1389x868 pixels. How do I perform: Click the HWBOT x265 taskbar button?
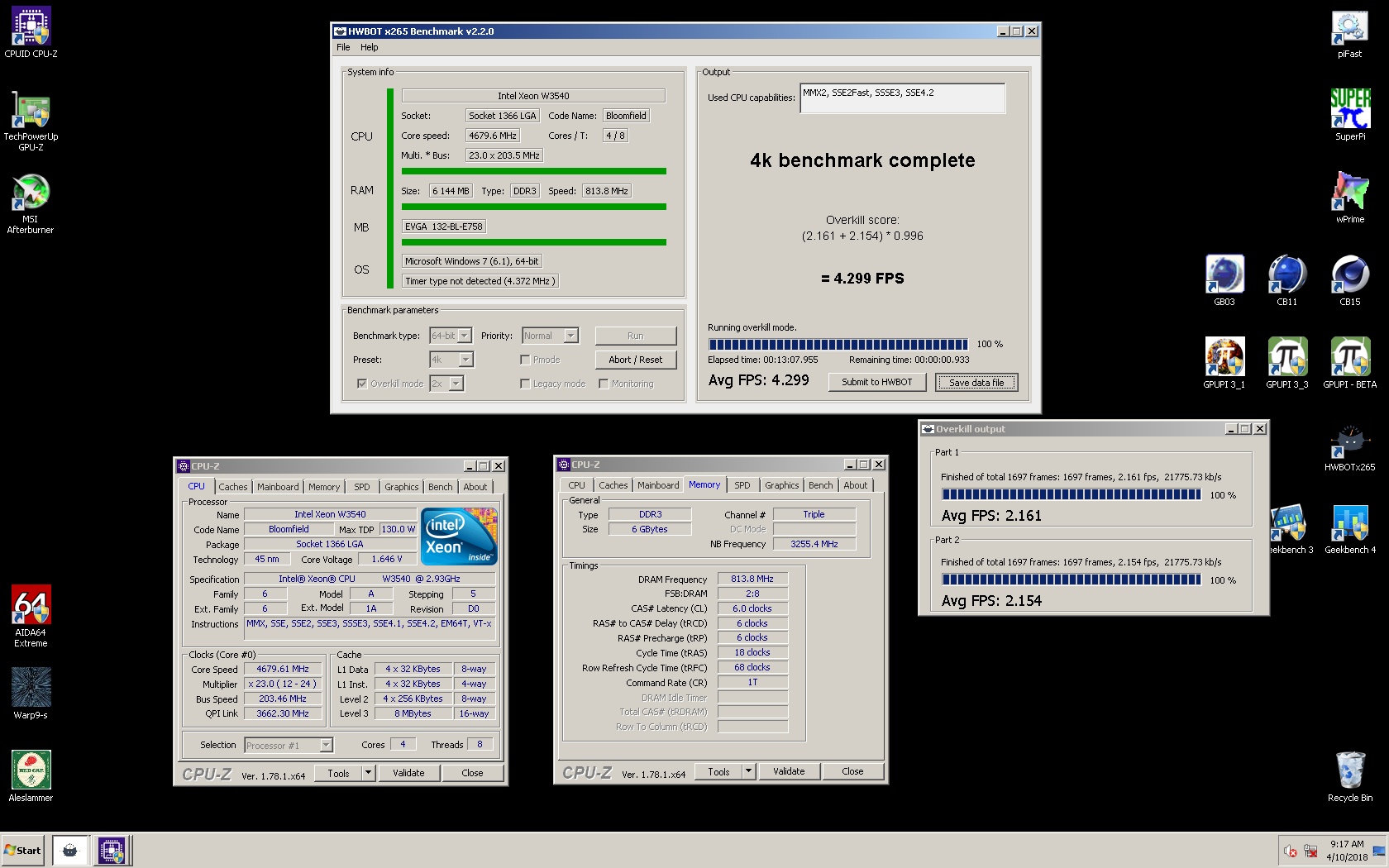[70, 850]
